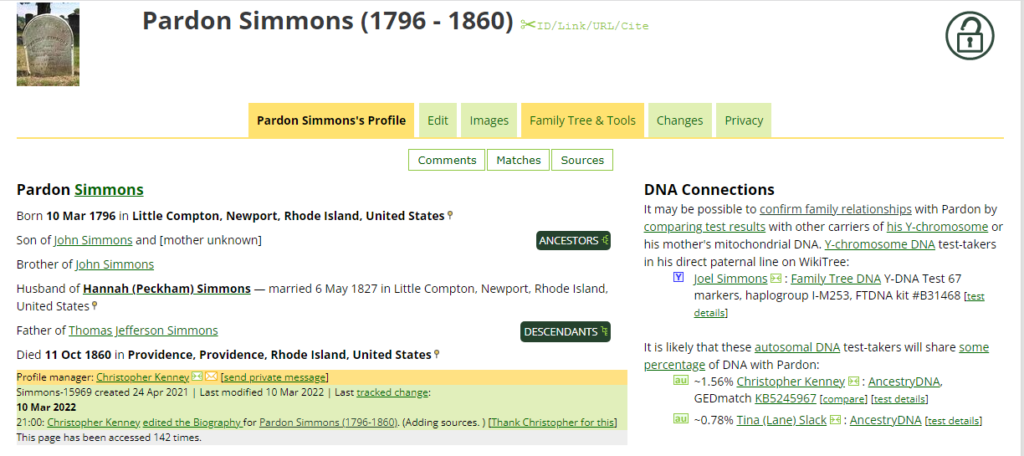Click the au icon beside Christopher Kenney
1024x456 pixels.
[679, 380]
